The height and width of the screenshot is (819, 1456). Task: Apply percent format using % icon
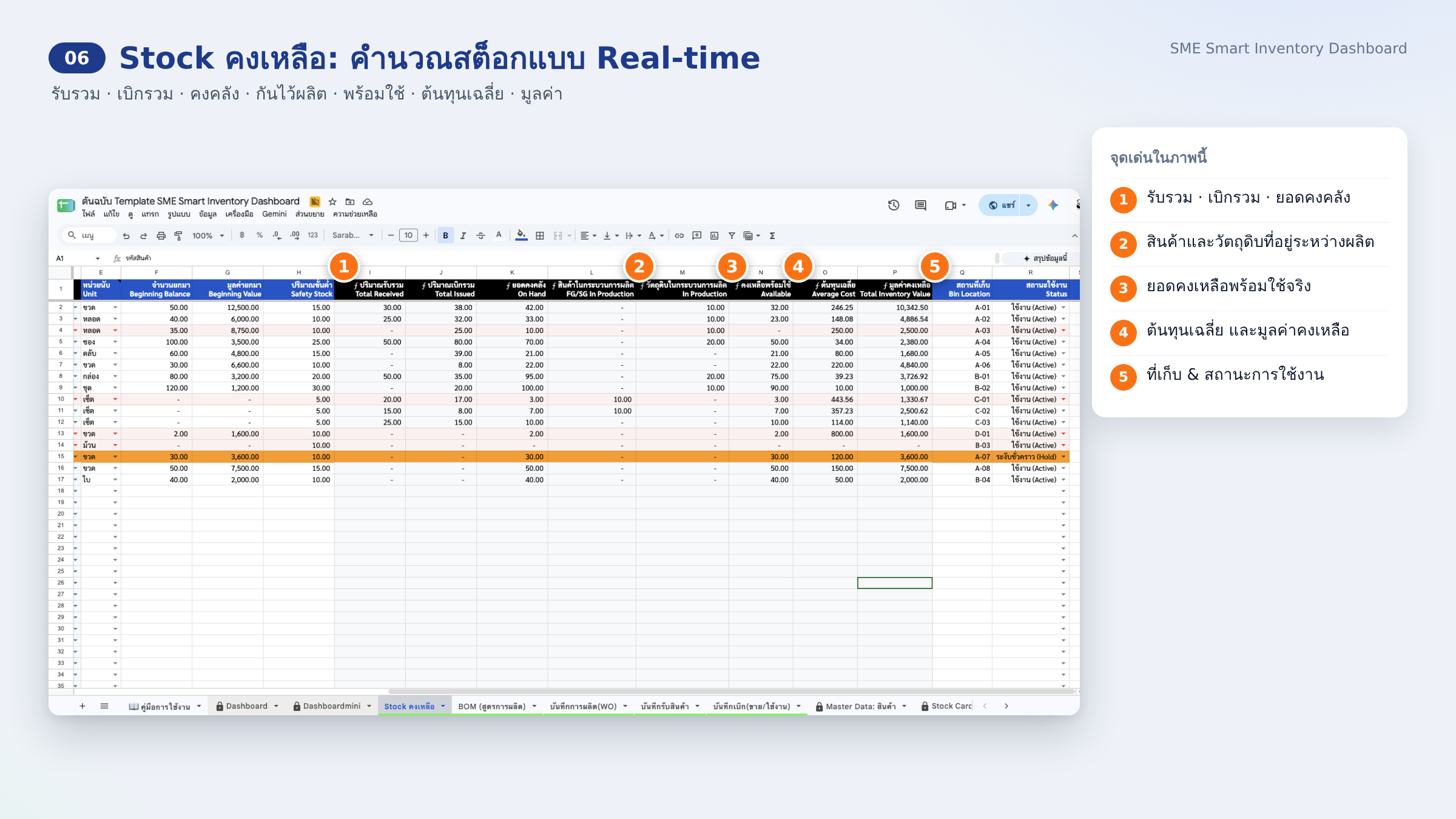(260, 235)
